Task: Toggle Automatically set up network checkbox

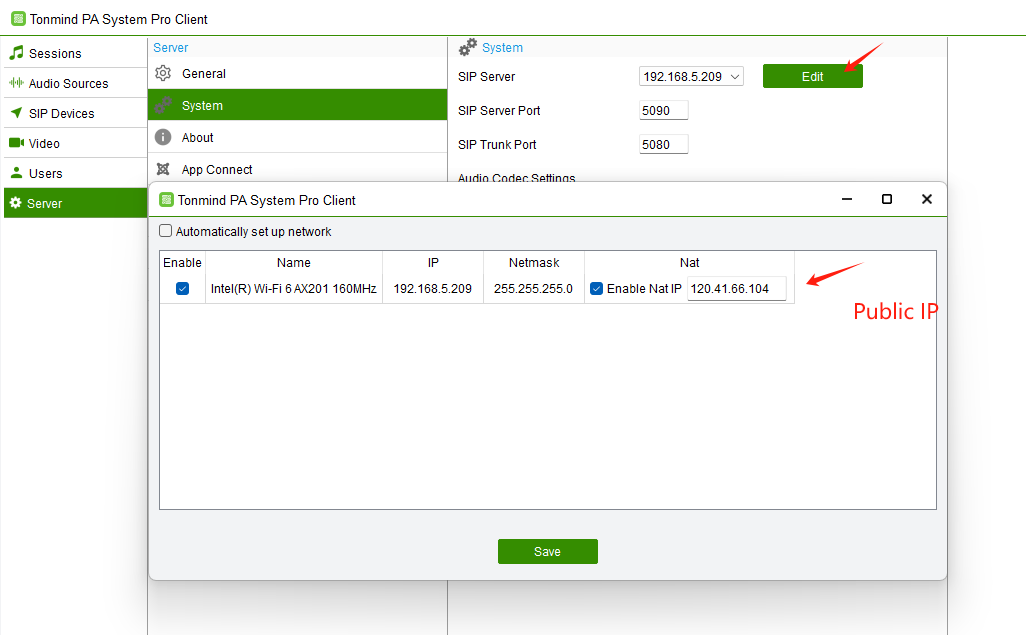Action: 166,231
